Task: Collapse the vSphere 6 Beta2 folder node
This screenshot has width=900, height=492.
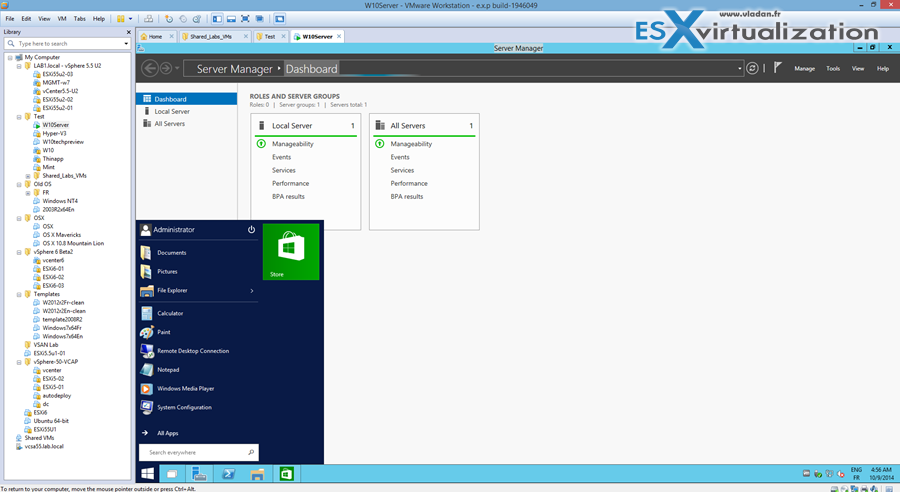Action: click(19, 252)
